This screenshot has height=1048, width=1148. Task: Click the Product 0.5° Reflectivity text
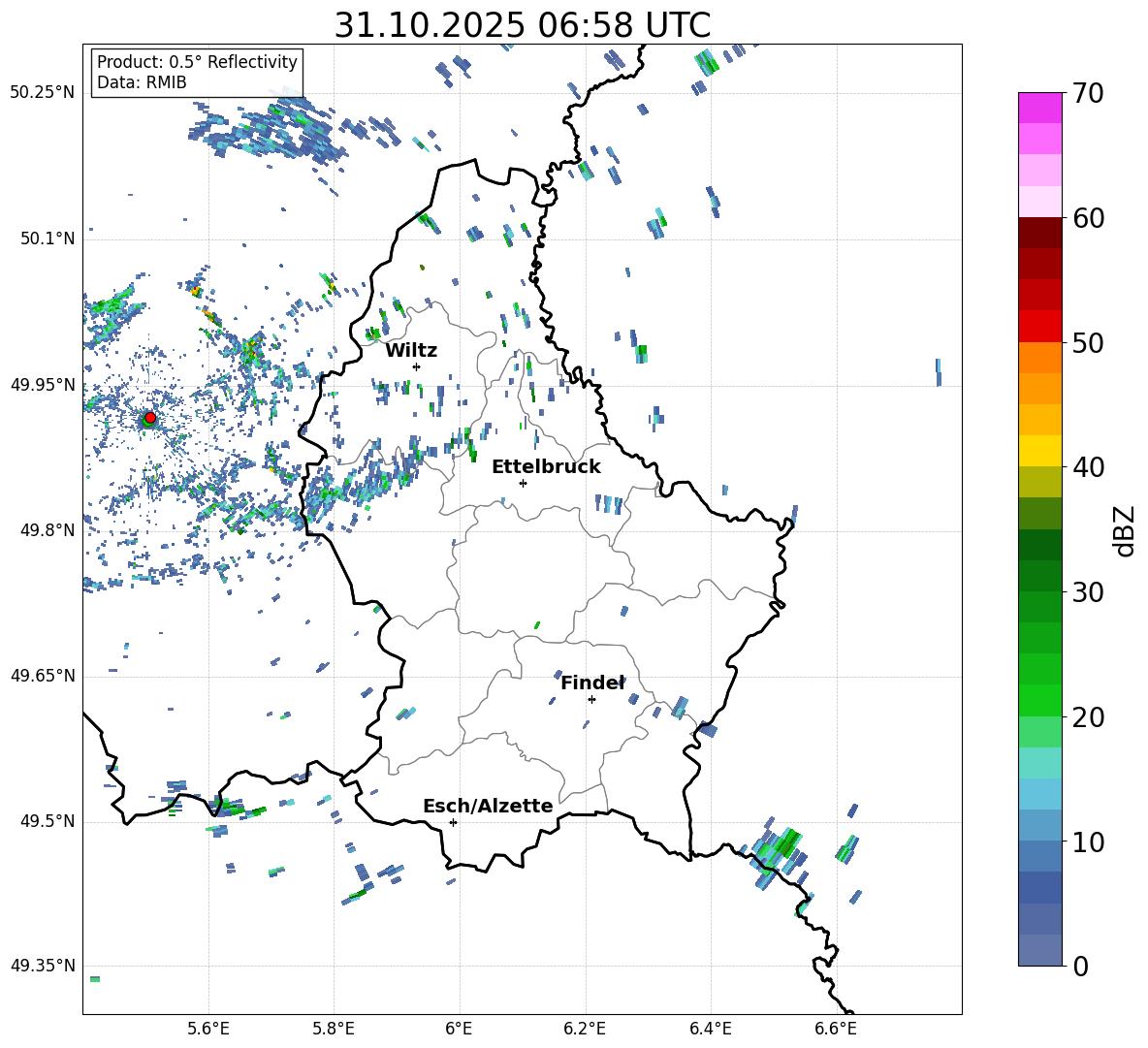(197, 62)
